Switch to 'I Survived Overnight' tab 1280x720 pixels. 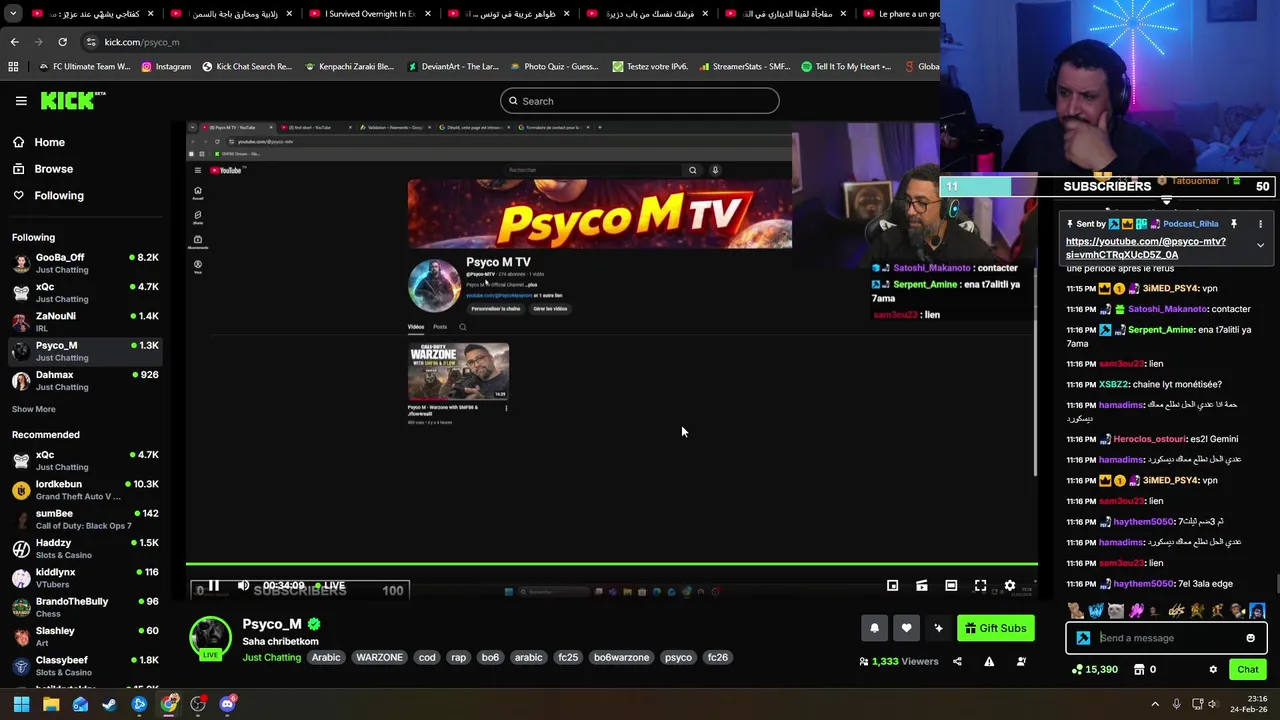coord(368,14)
